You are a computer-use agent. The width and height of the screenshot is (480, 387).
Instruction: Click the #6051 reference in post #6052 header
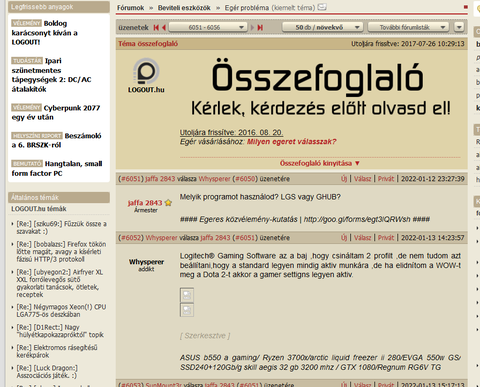245,238
